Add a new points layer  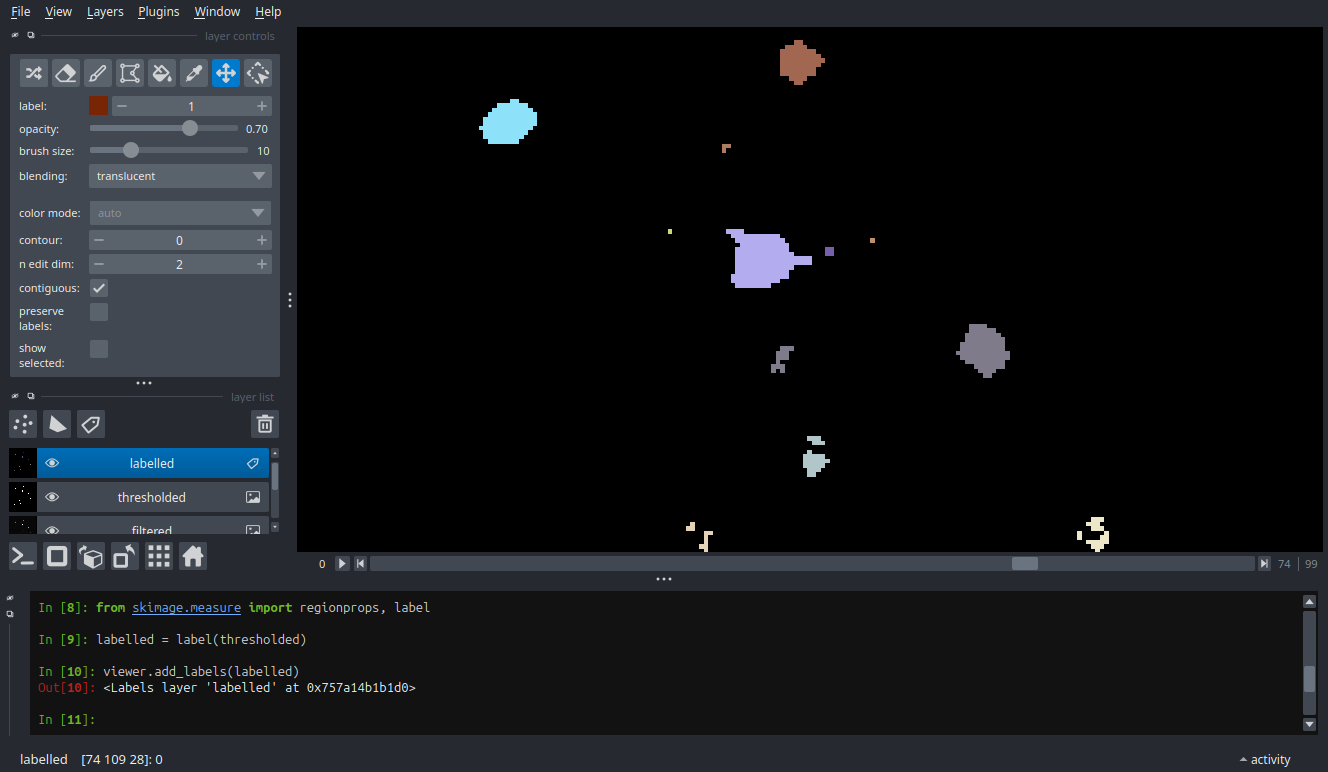(x=22, y=424)
